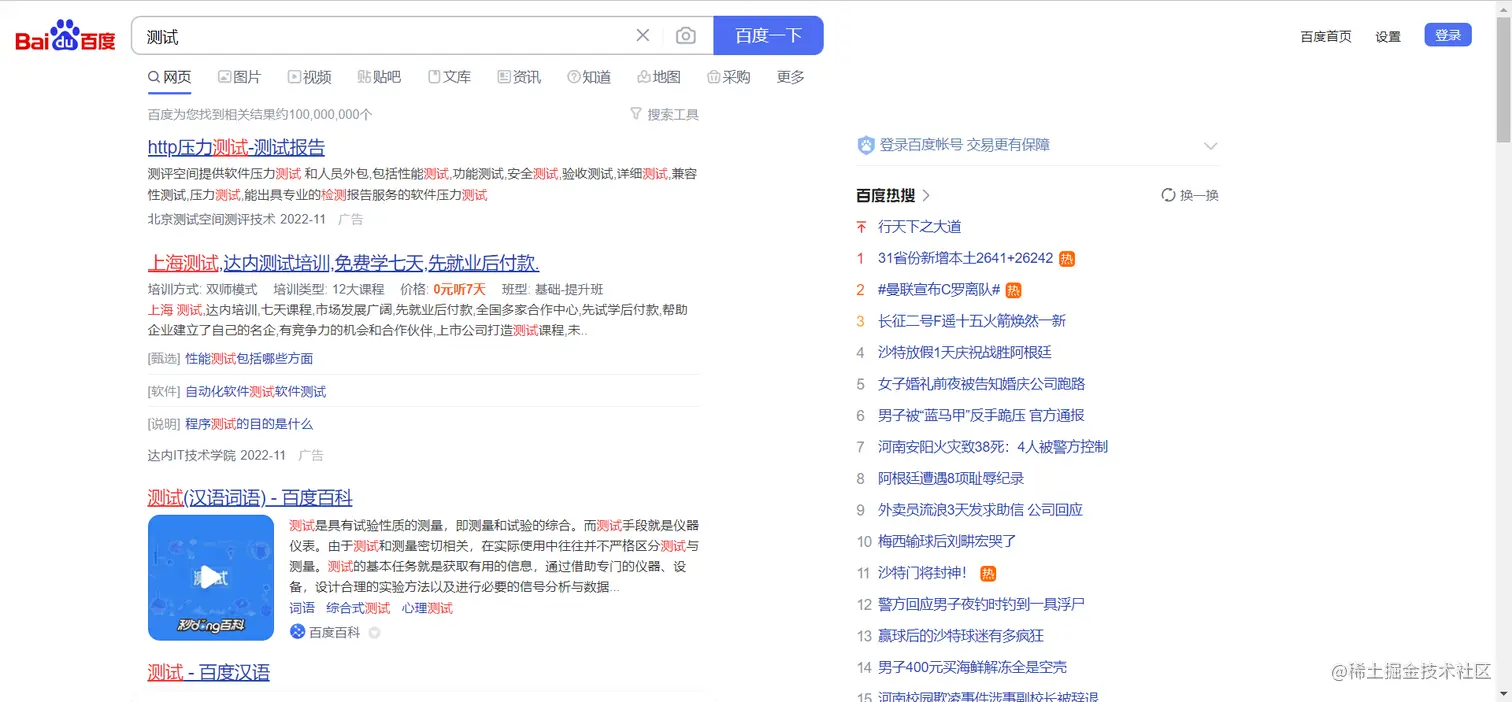The height and width of the screenshot is (702, 1512).
Task: Switch to the 资讯 tab
Action: (x=519, y=77)
